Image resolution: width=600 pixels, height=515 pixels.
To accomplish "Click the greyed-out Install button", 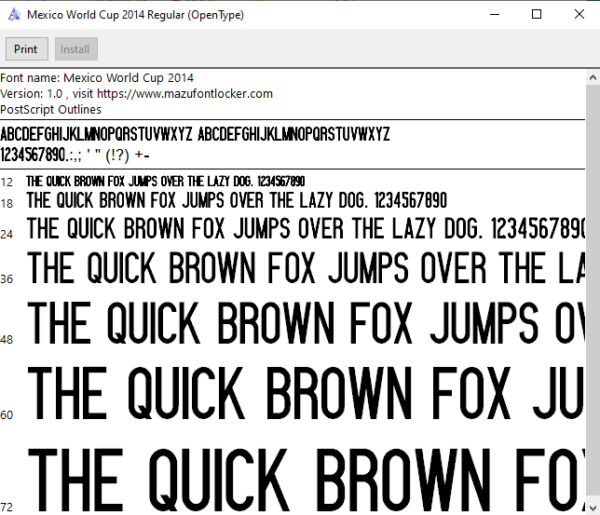I will [x=76, y=49].
